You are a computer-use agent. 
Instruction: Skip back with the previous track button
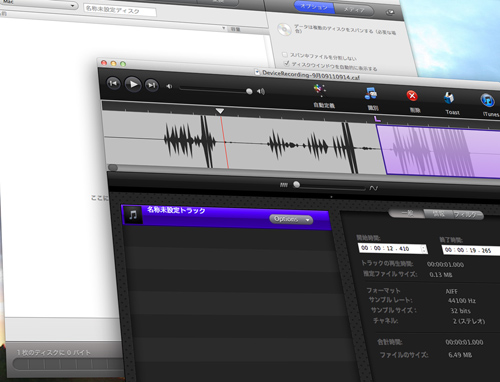pyautogui.click(x=113, y=83)
